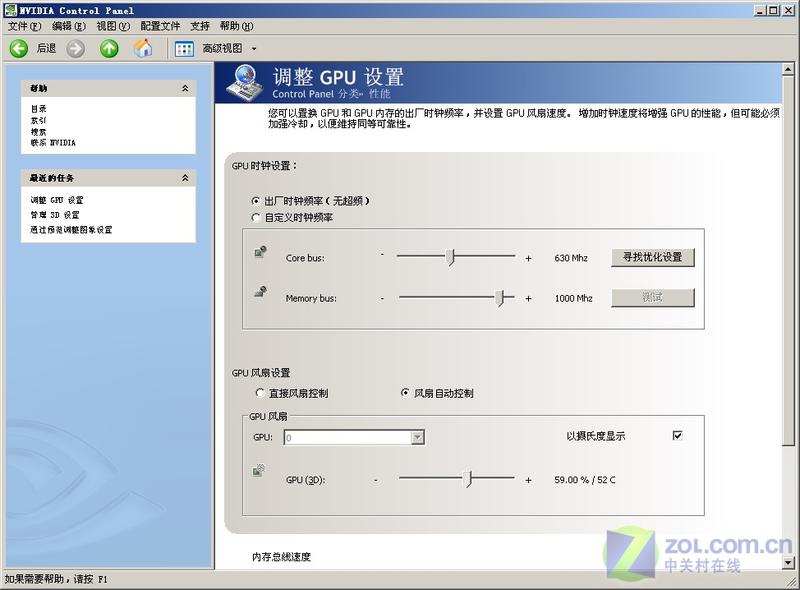The height and width of the screenshot is (590, 800).
Task: Click the vertical scrollbar up arrow
Action: pyautogui.click(x=788, y=69)
